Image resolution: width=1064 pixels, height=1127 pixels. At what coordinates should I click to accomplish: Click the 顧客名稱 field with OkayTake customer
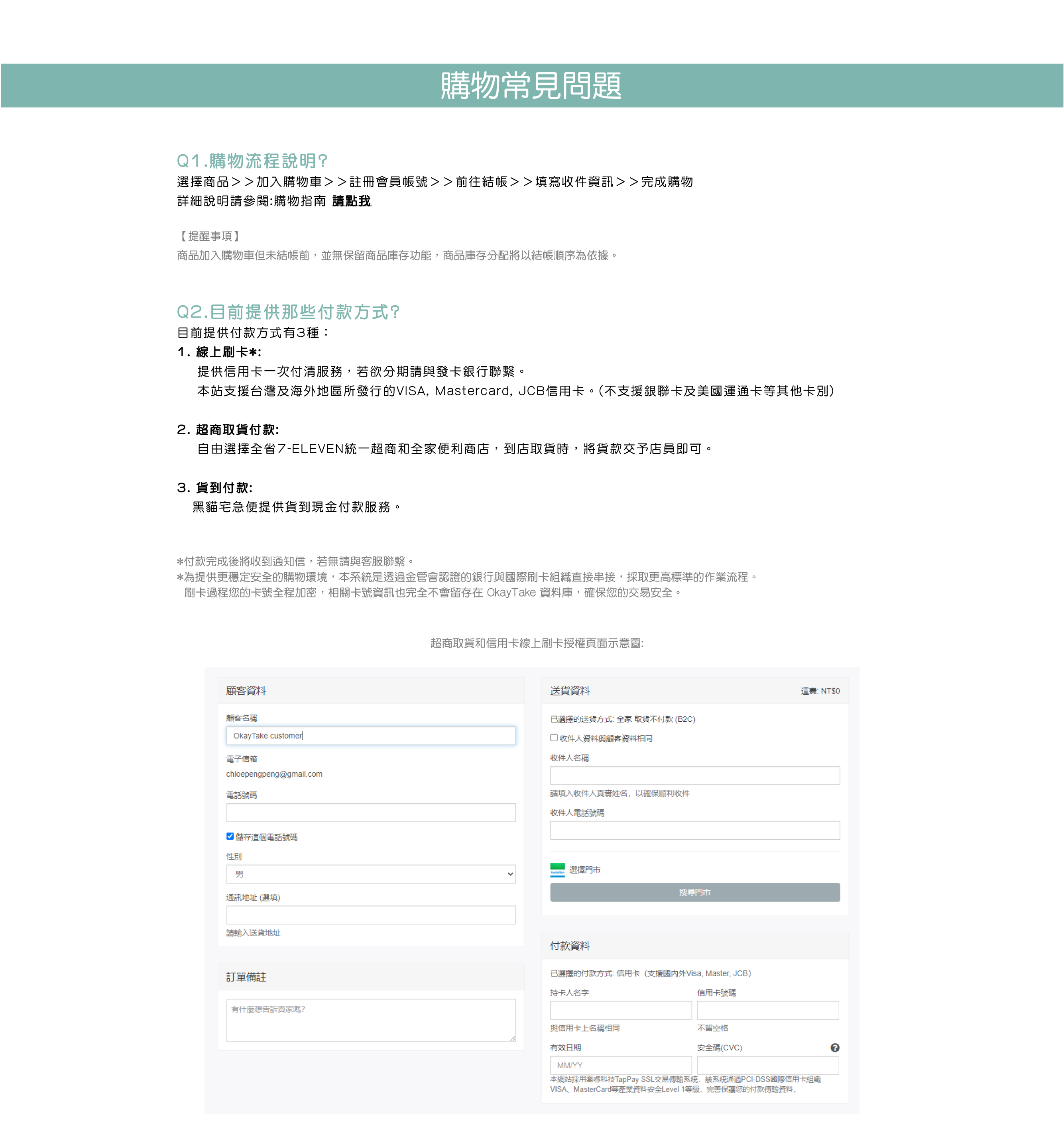[x=371, y=736]
